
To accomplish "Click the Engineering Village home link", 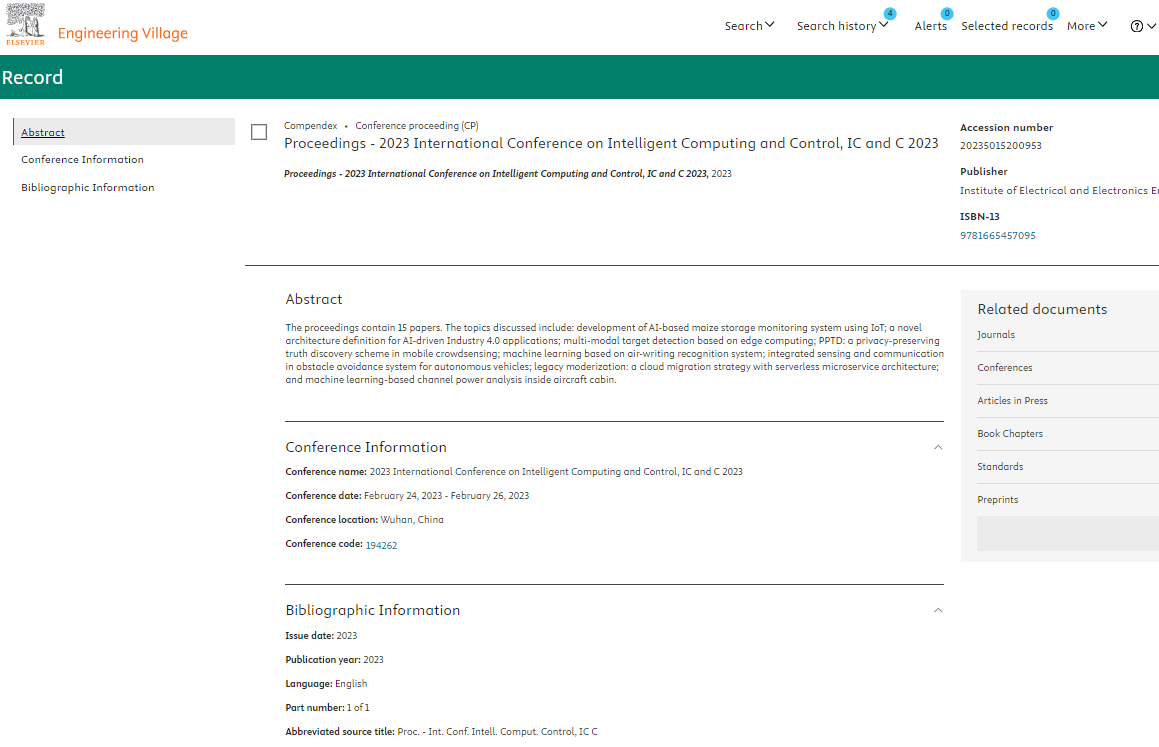I will pos(123,33).
